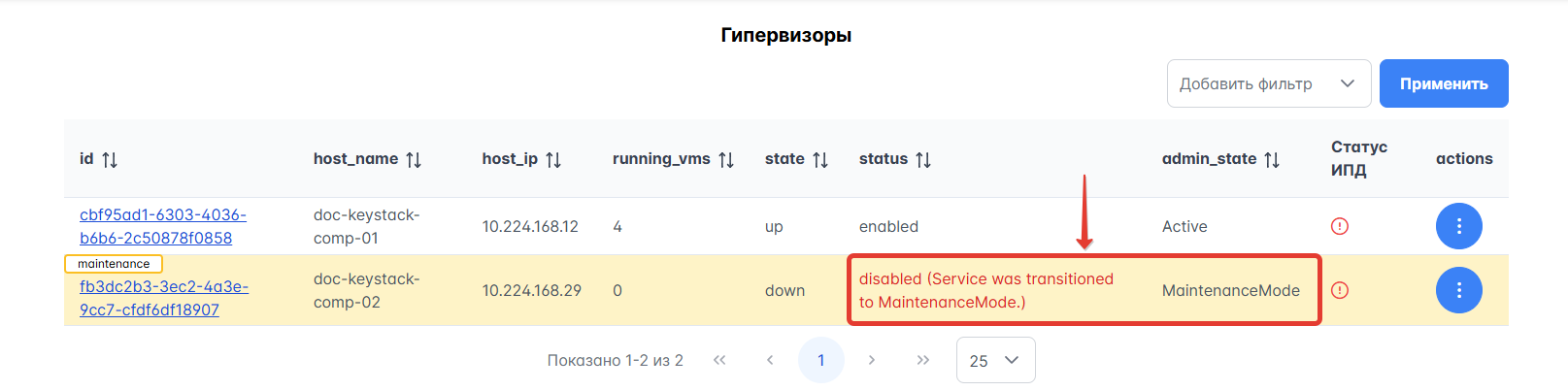Open actions menu for doc-keystack-comp-01
Screen dimensions: 1568x391
click(1458, 226)
